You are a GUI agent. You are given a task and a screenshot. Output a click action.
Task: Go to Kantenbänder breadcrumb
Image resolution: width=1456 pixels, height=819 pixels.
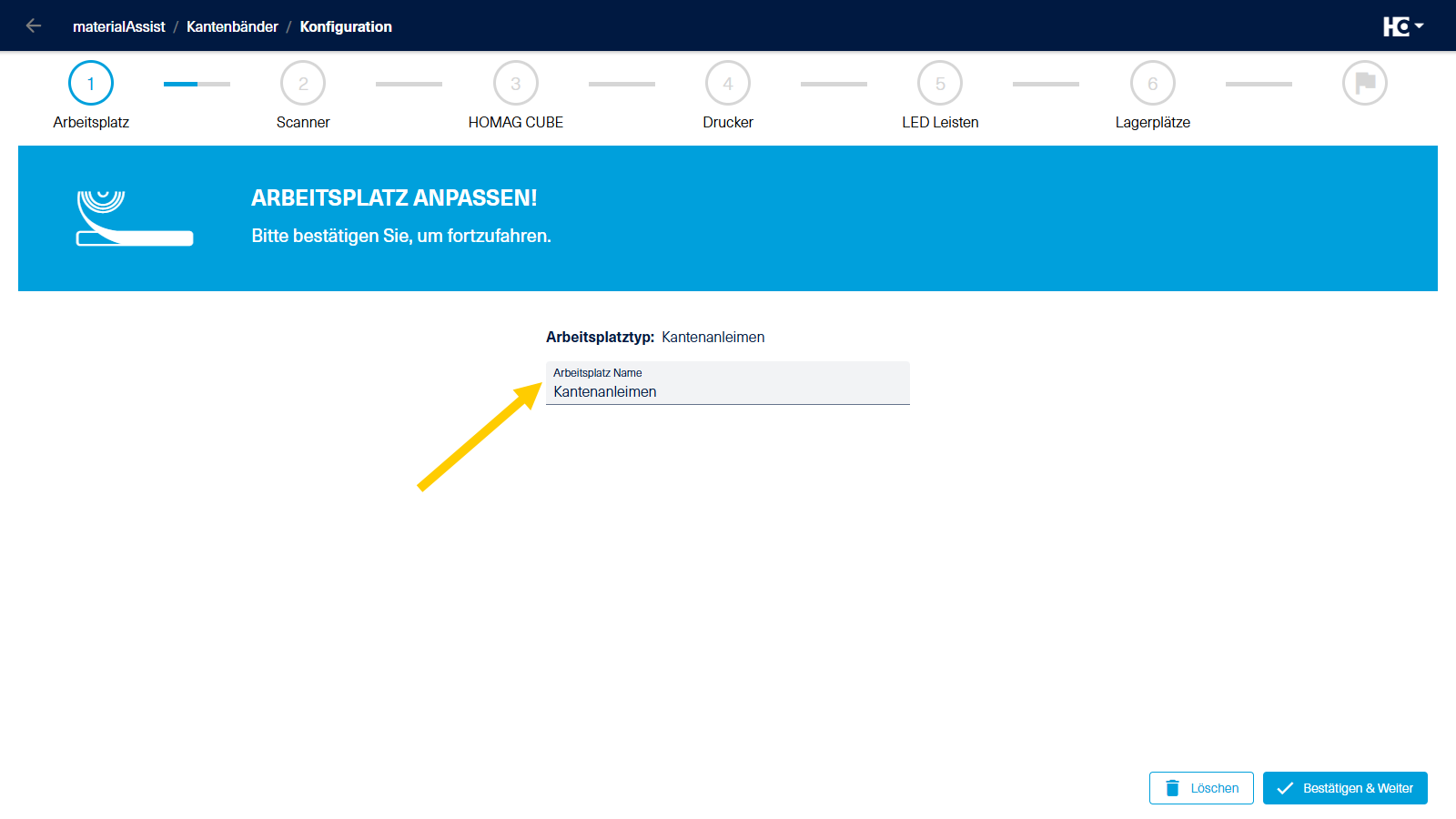pos(232,26)
